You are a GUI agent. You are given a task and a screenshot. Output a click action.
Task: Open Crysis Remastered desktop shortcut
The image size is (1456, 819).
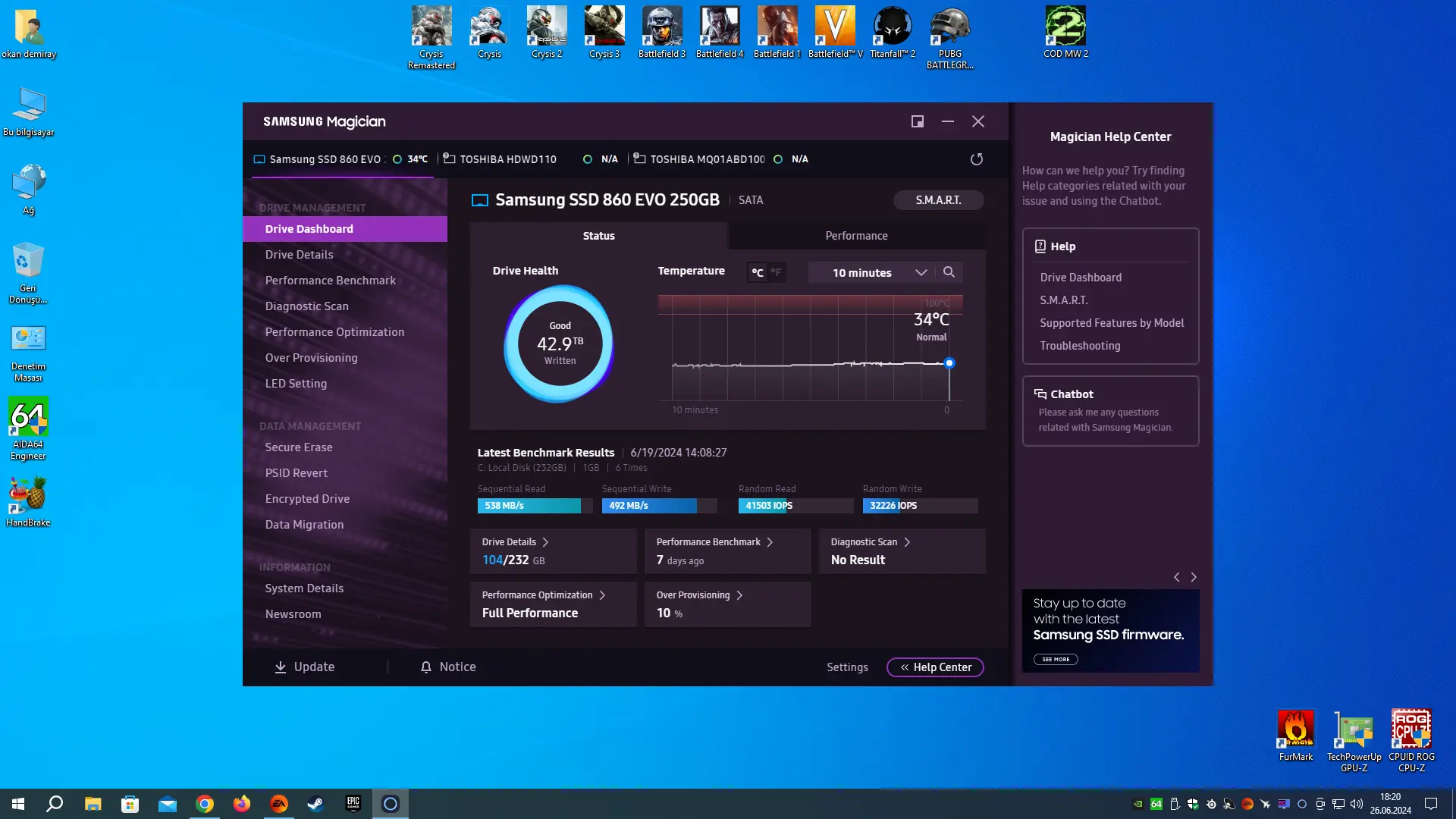pos(431,37)
